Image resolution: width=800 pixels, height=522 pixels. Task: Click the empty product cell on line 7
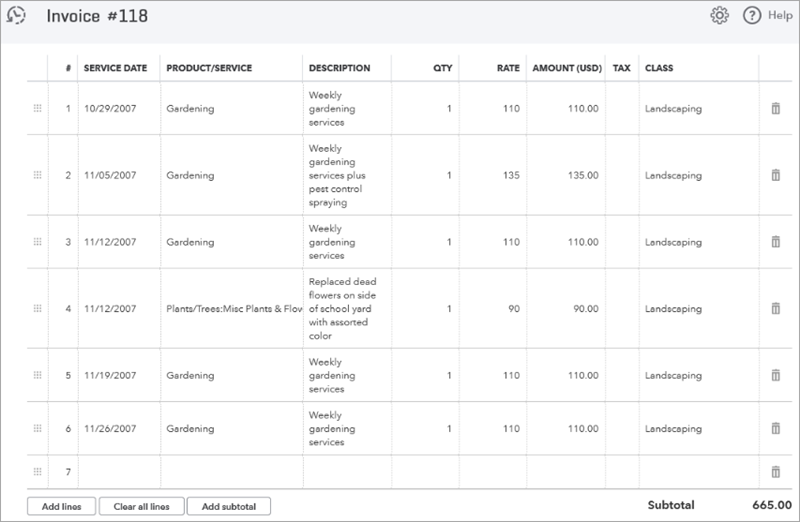pyautogui.click(x=232, y=472)
